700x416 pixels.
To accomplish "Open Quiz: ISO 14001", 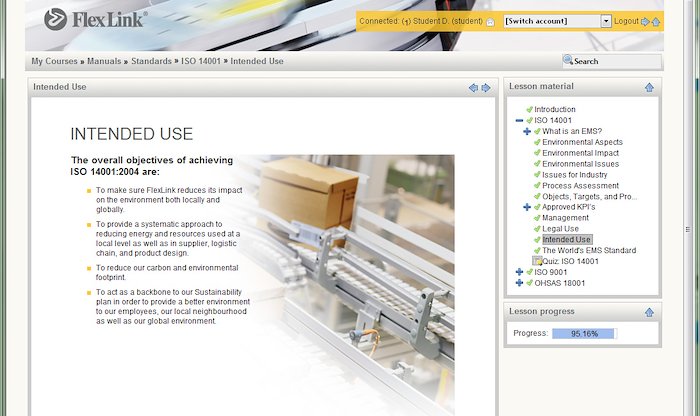I will coord(571,261).
